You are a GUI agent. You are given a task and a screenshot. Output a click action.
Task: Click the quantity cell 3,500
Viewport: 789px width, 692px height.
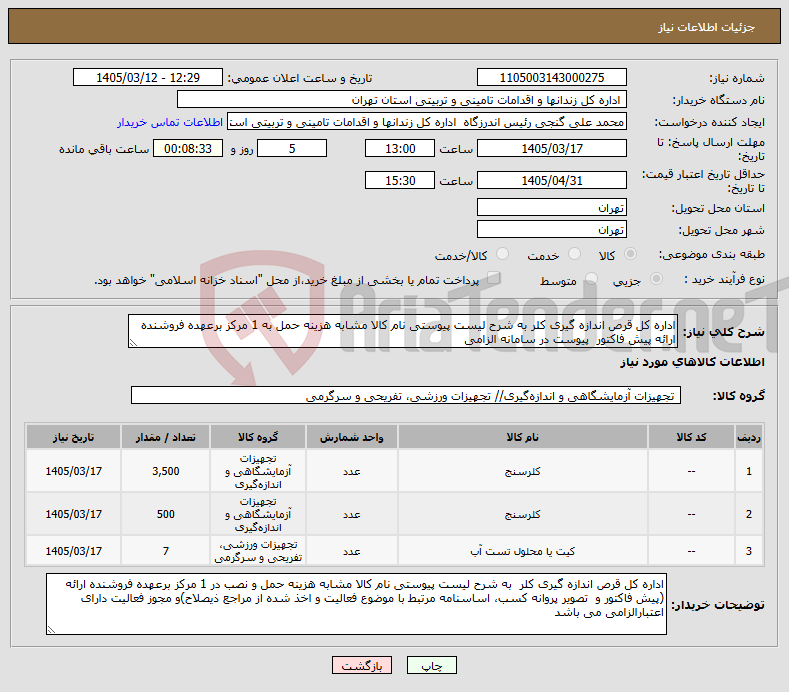[x=166, y=471]
